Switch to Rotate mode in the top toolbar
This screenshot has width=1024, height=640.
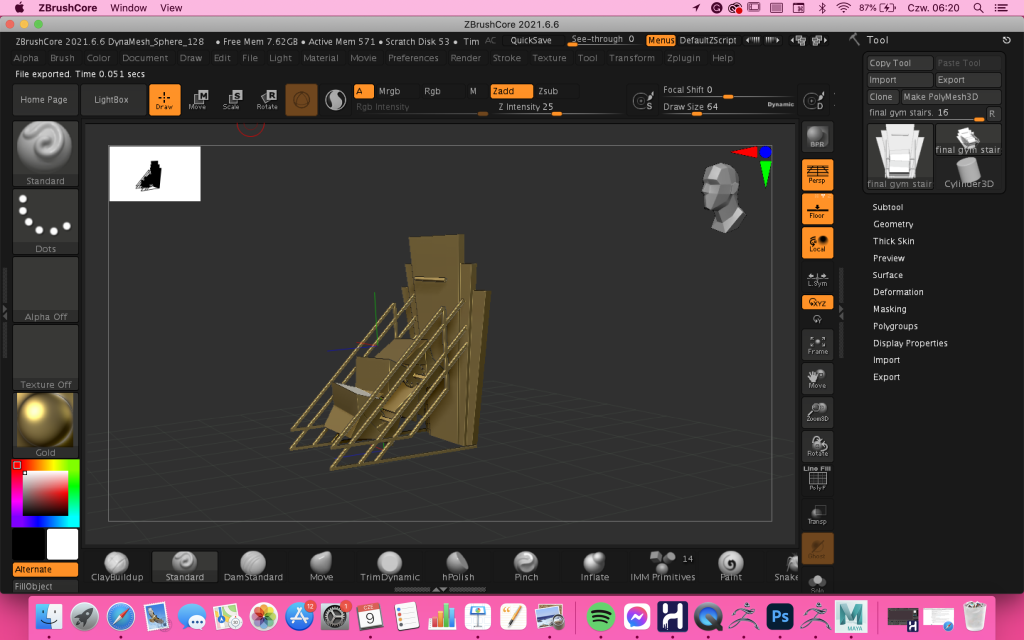point(267,100)
